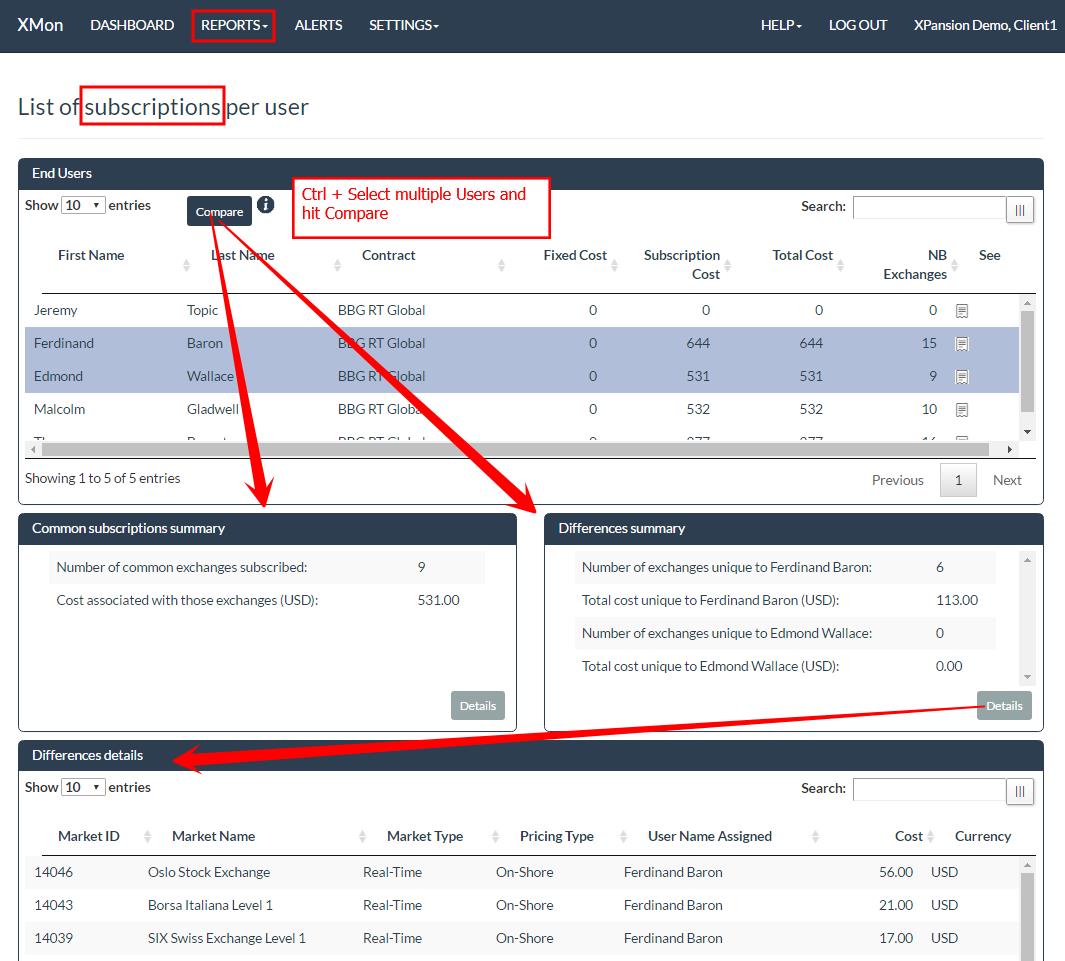Expand the Settings menu
1065x961 pixels.
[403, 25]
